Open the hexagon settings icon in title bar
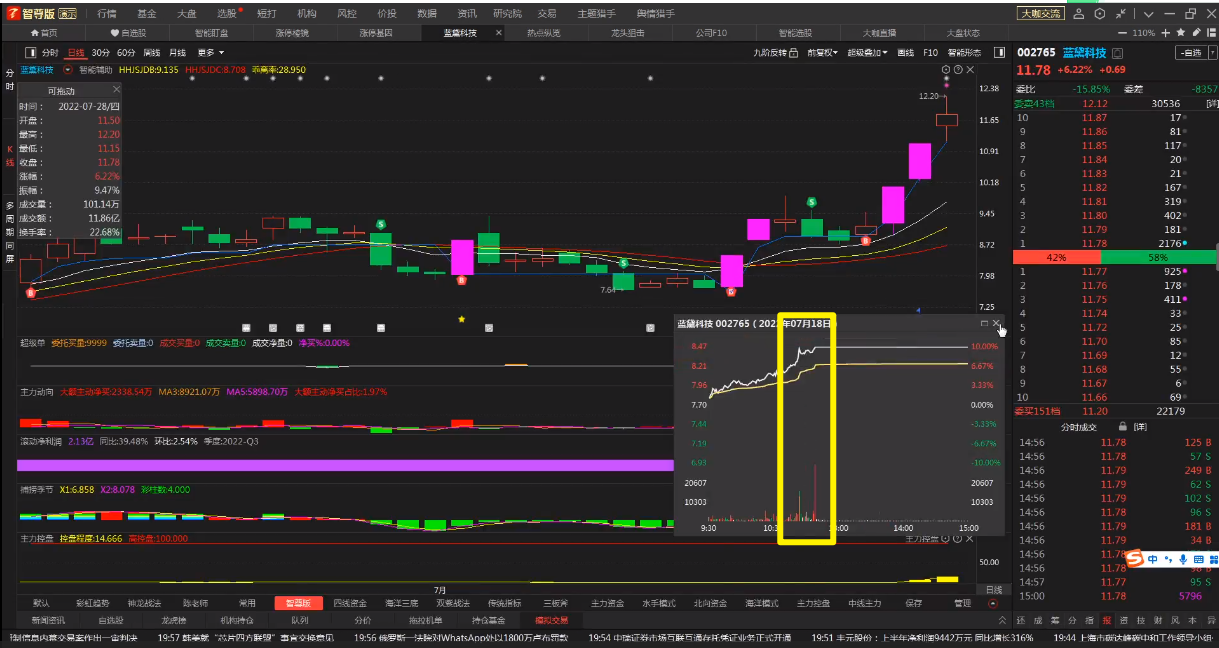 (x=1100, y=14)
